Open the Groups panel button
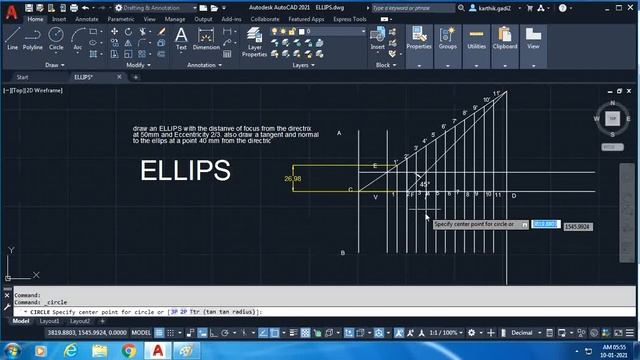Viewport: 640px width, 360px height. point(448,47)
